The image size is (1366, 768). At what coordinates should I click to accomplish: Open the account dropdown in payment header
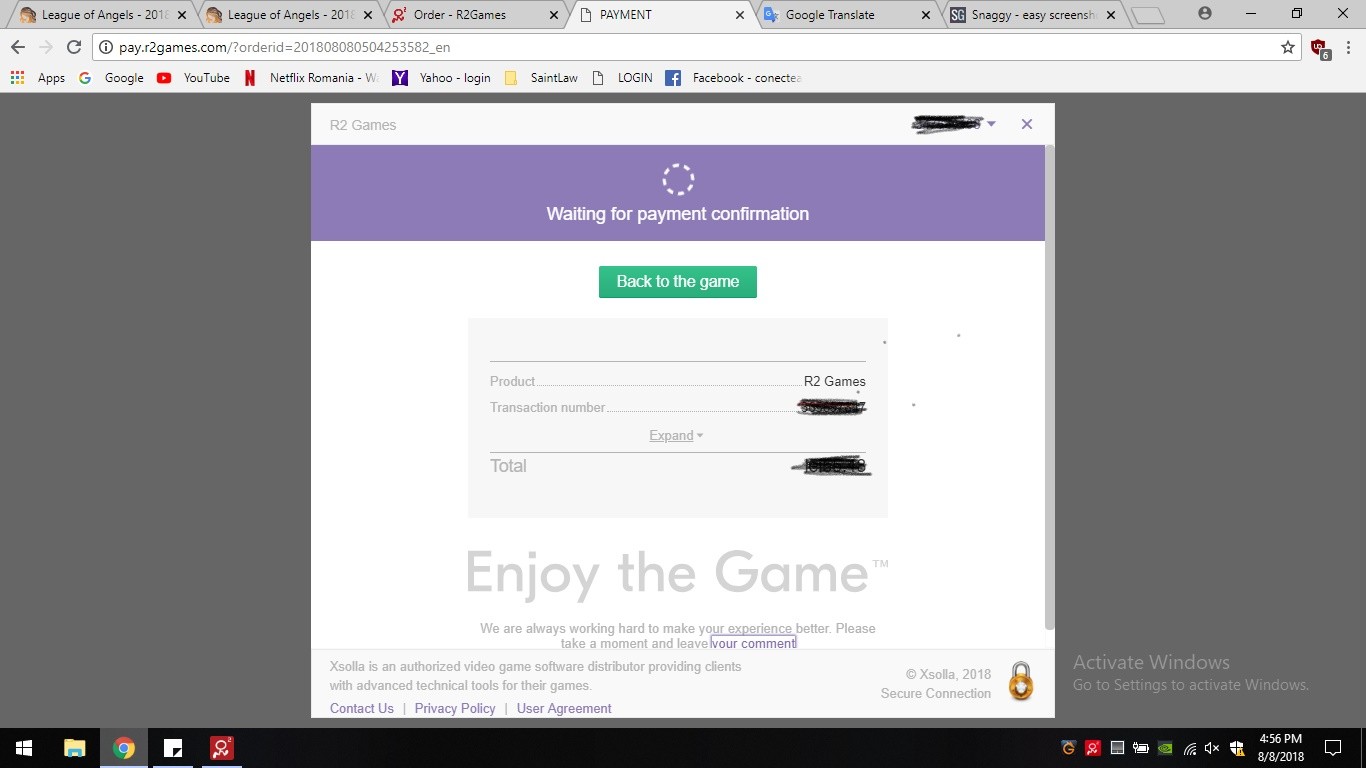pos(990,124)
